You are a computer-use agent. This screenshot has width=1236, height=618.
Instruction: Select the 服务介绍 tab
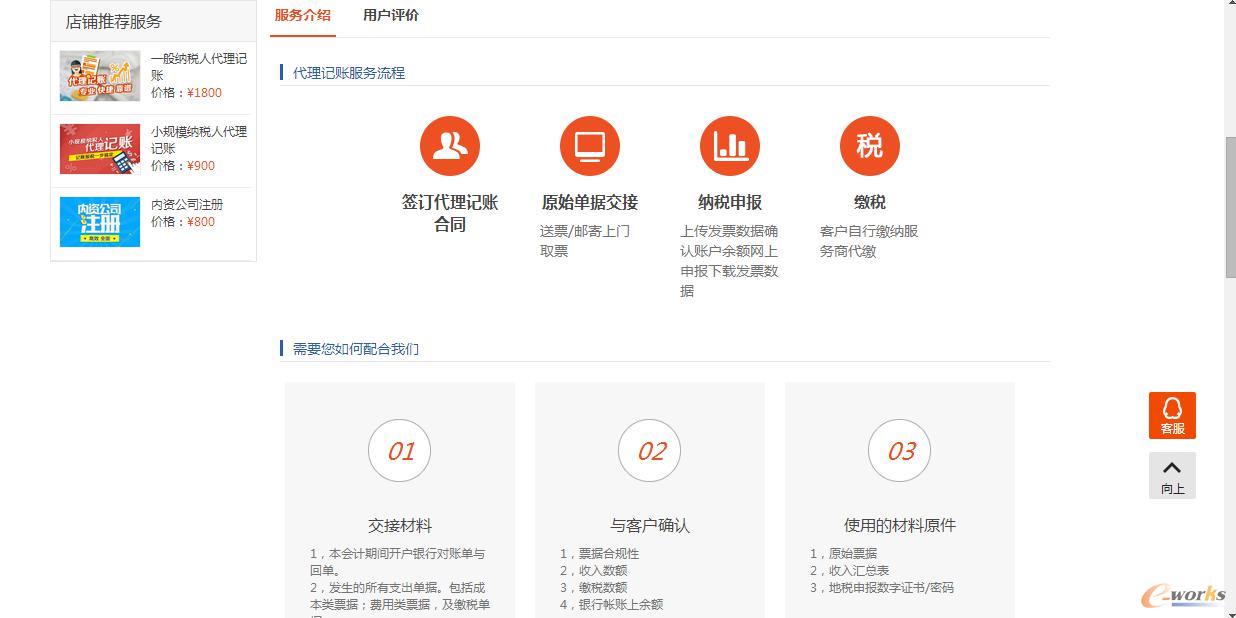pos(302,15)
